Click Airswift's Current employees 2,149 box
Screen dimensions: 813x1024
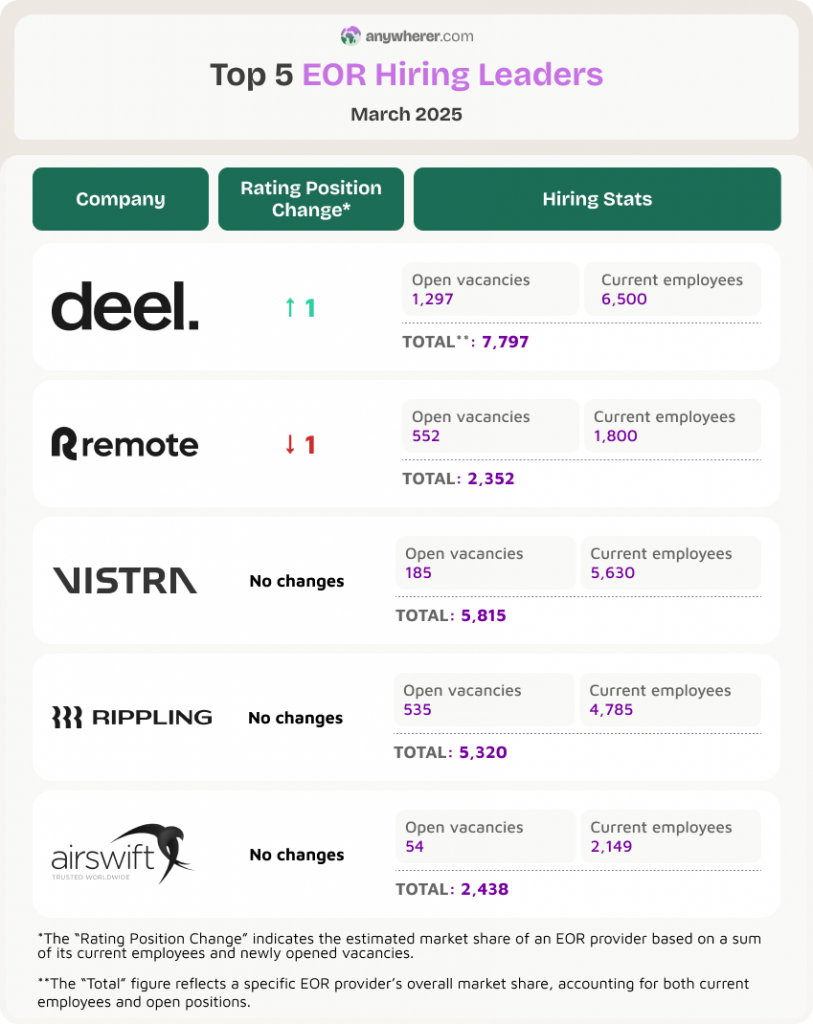[670, 837]
